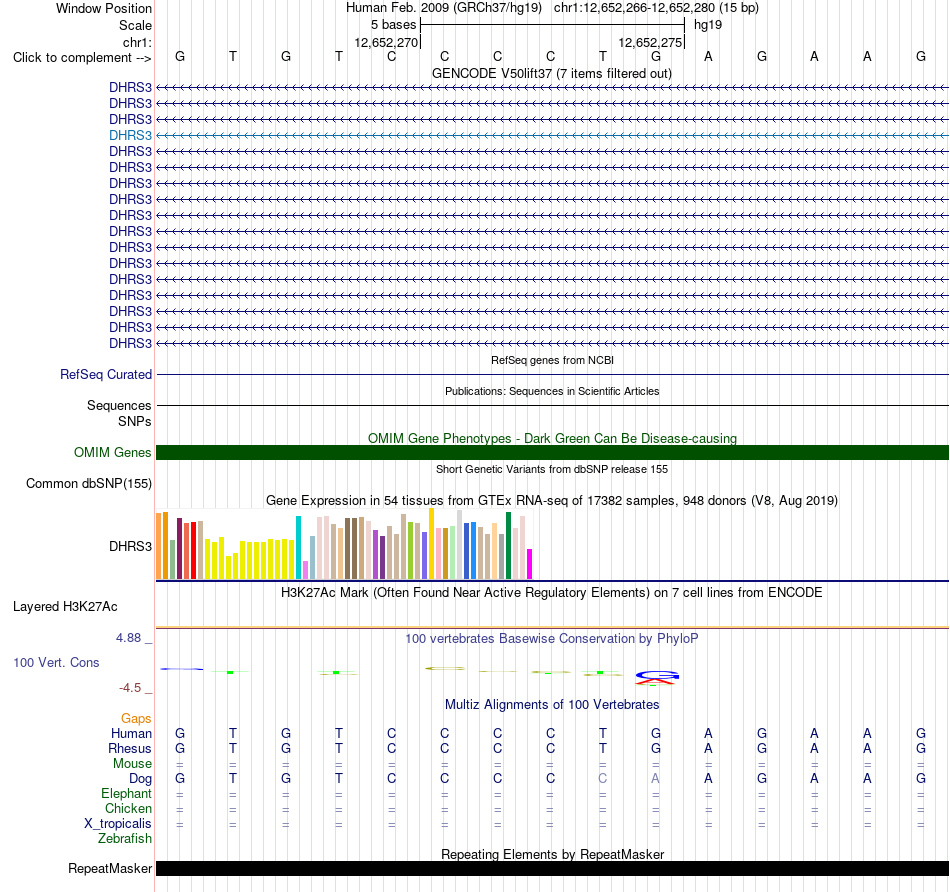Image resolution: width=950 pixels, height=892 pixels.
Task: Click the '5 bases' scale bar text
Action: [394, 25]
